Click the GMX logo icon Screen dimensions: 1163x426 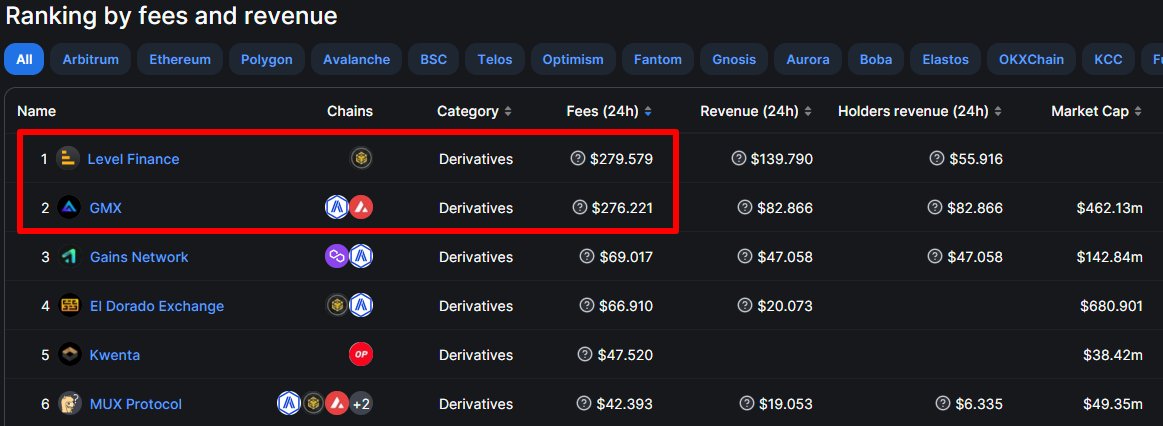coord(70,207)
